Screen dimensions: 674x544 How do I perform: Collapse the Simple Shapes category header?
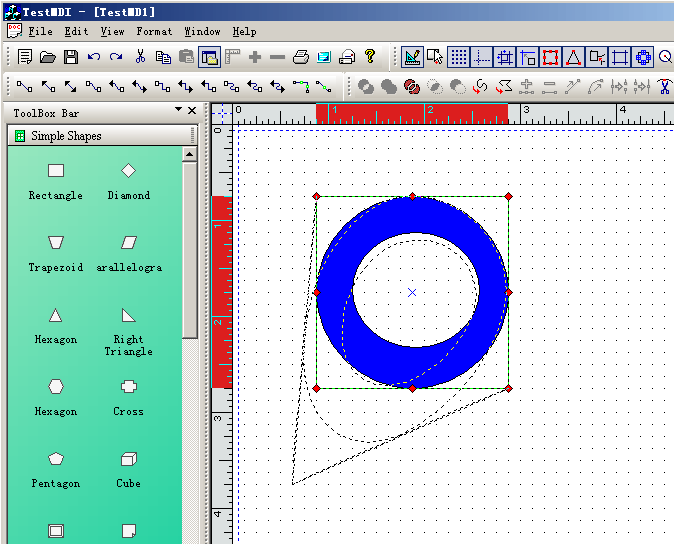pos(102,136)
